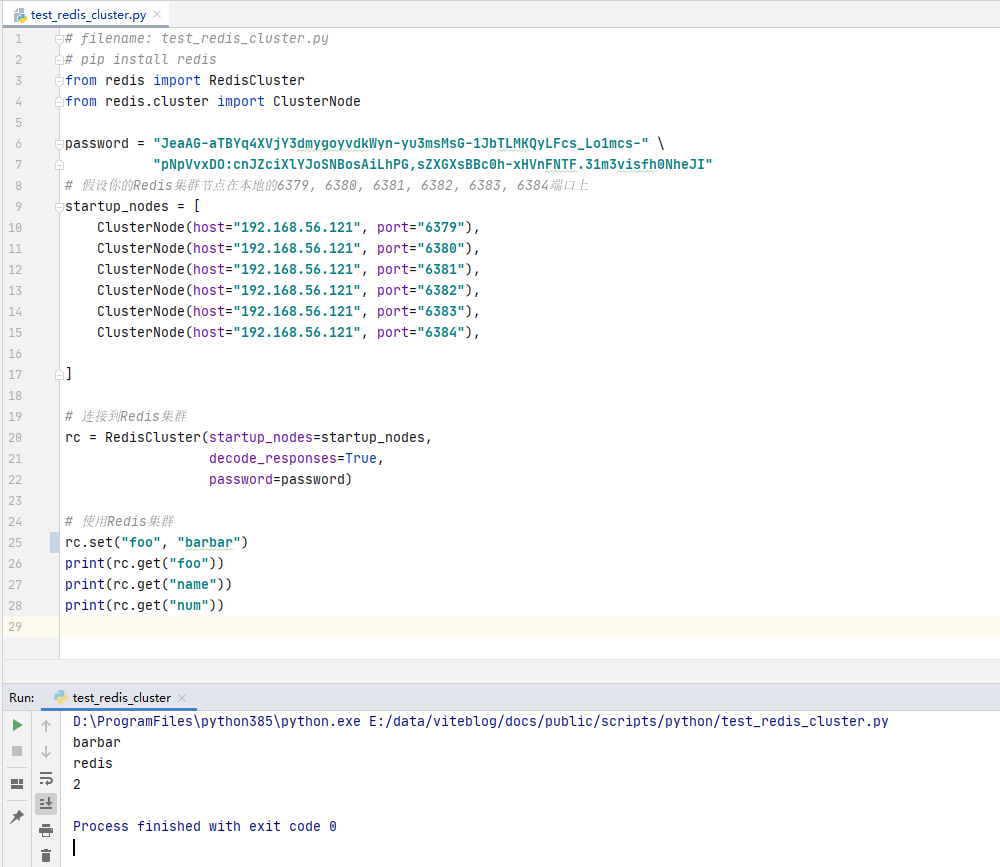Collapse import block at line 3
Screen dimensions: 1000x867
[x=59, y=81]
